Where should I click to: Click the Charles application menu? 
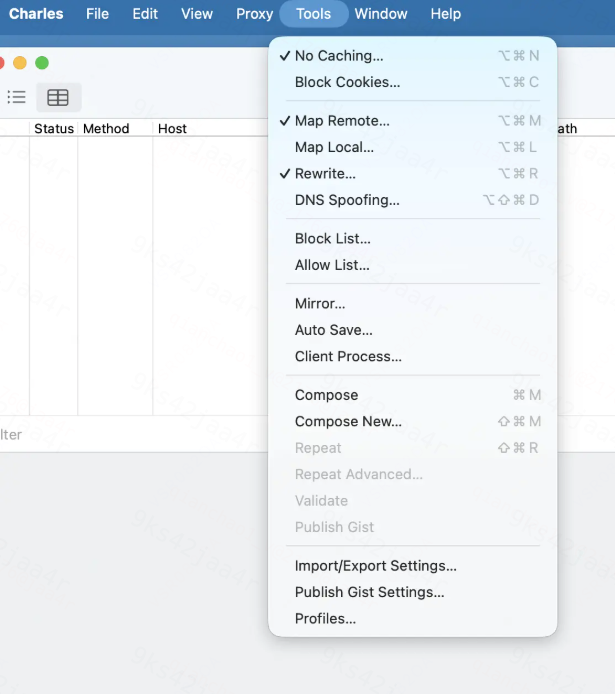coord(36,14)
